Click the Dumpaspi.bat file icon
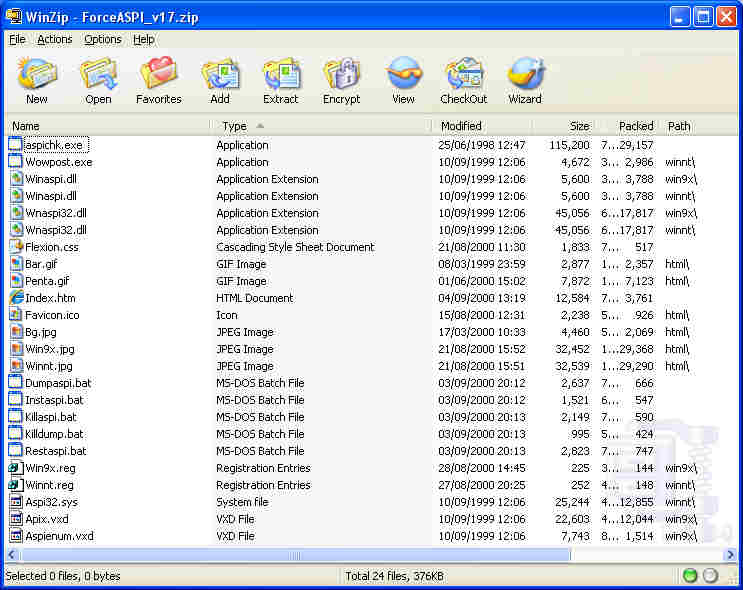Image resolution: width=743 pixels, height=590 pixels. coord(16,383)
